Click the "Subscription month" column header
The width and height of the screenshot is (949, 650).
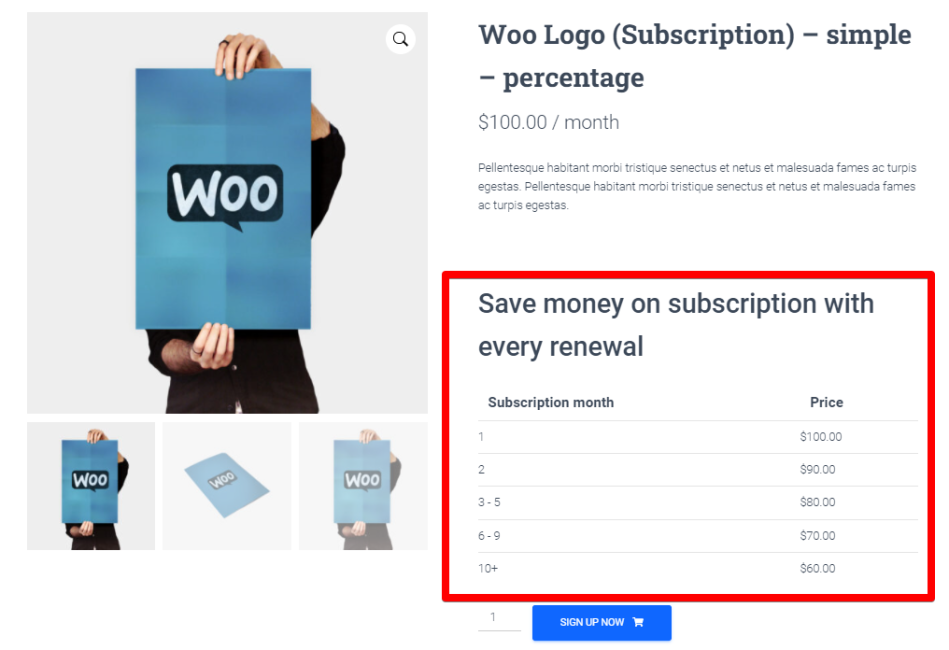pyautogui.click(x=551, y=402)
